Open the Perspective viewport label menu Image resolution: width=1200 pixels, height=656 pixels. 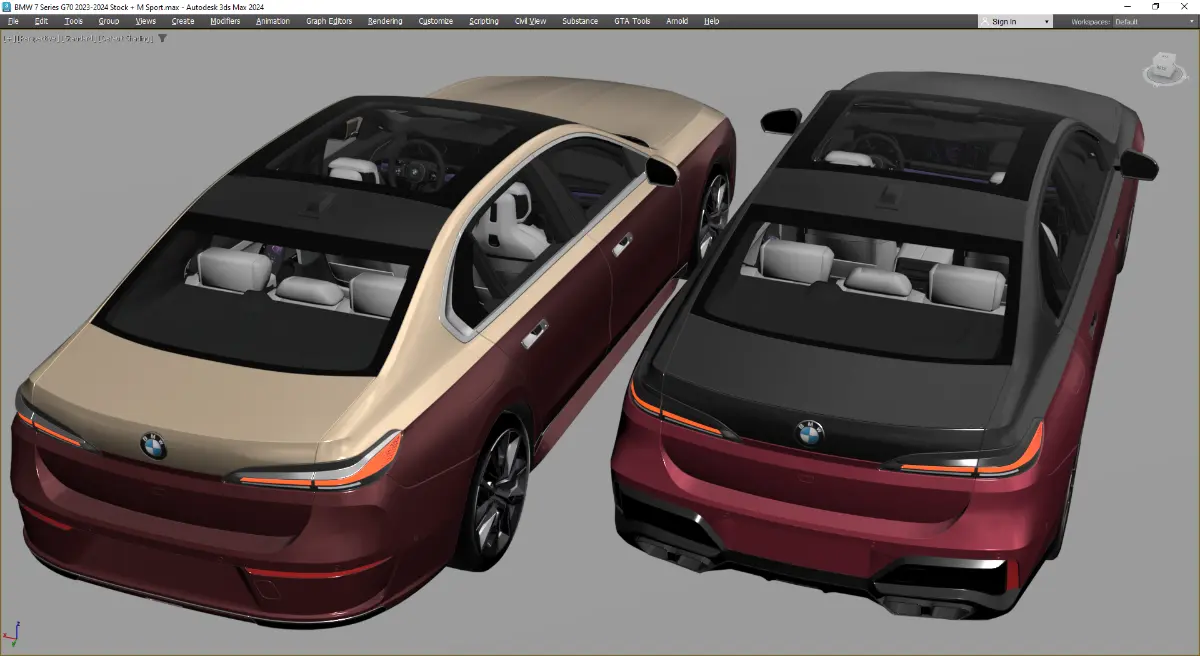click(x=38, y=38)
